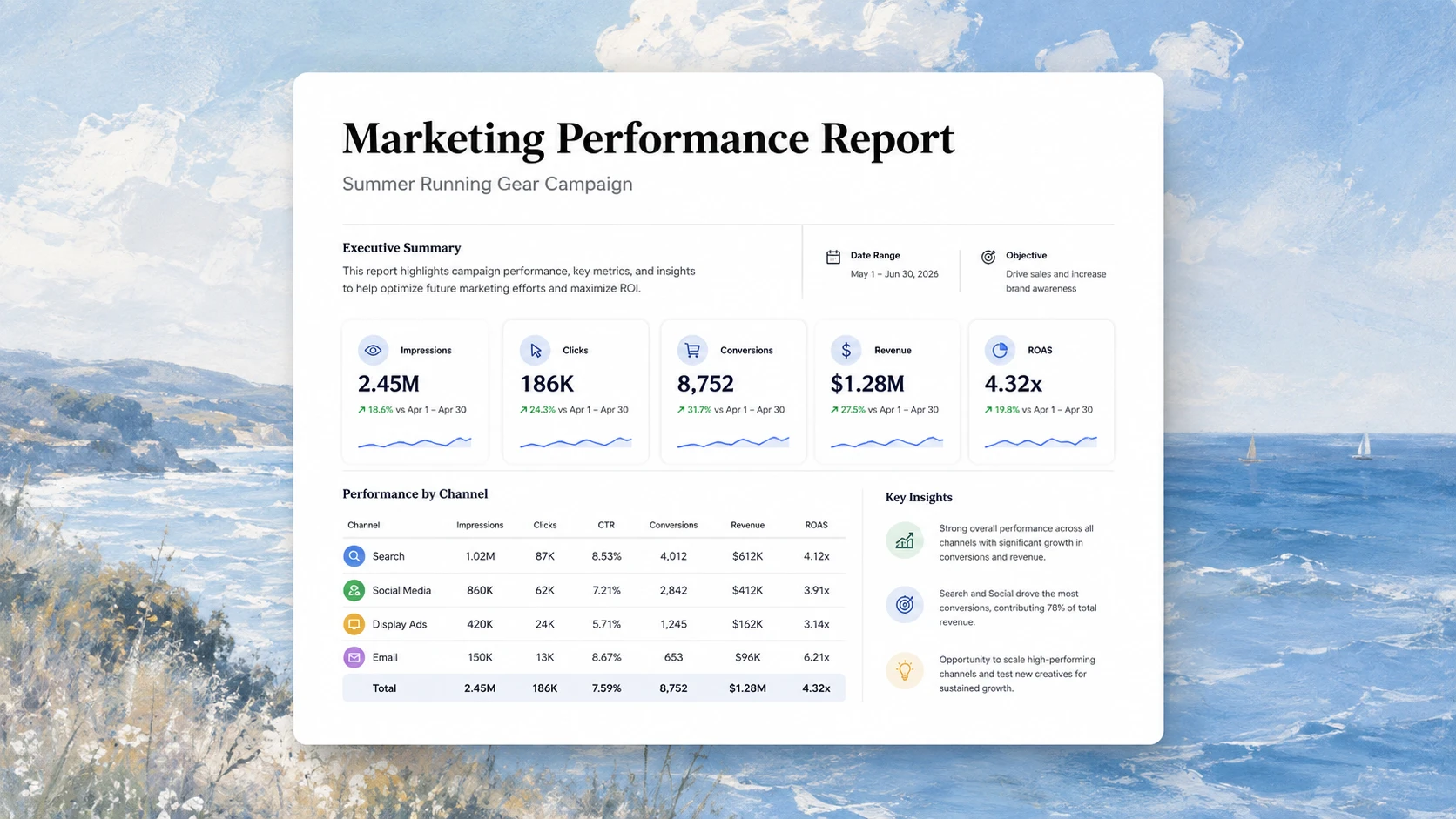This screenshot has width=1456, height=819.
Task: Click the 8,752 conversions card value
Action: pyautogui.click(x=705, y=384)
